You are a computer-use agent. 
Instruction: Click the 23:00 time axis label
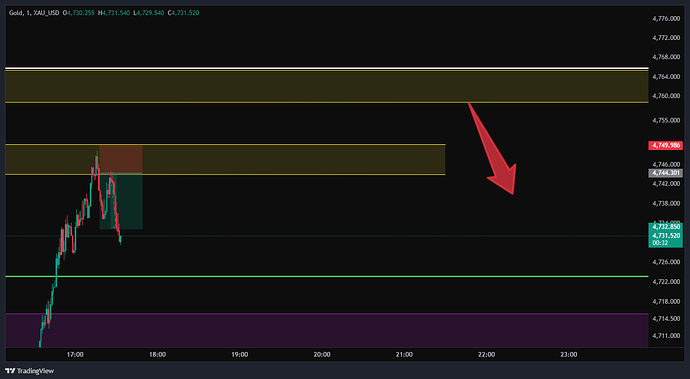click(x=569, y=354)
